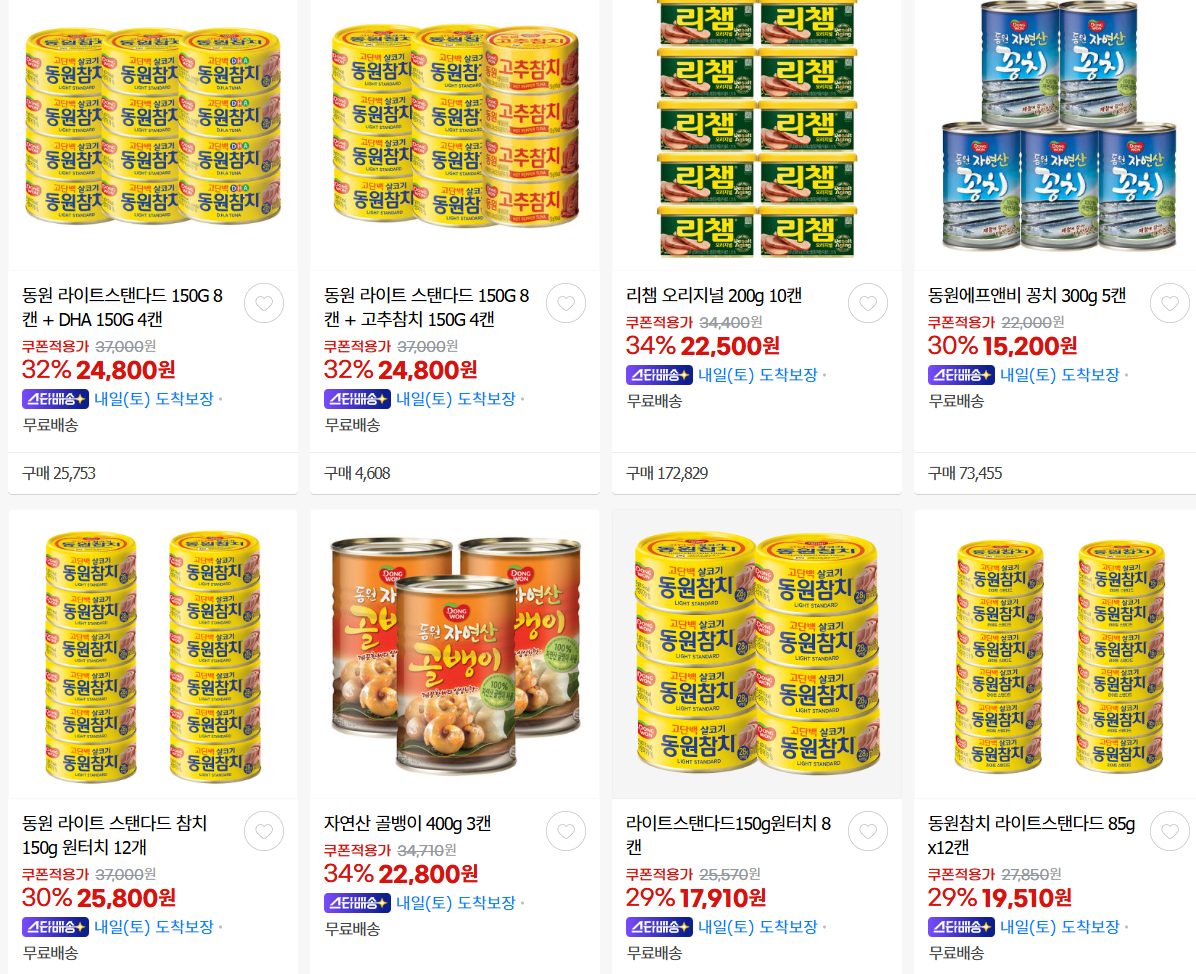
Task: Toggle wishlist heart for 자연산 골뱅이 400g 3캔
Action: [566, 831]
